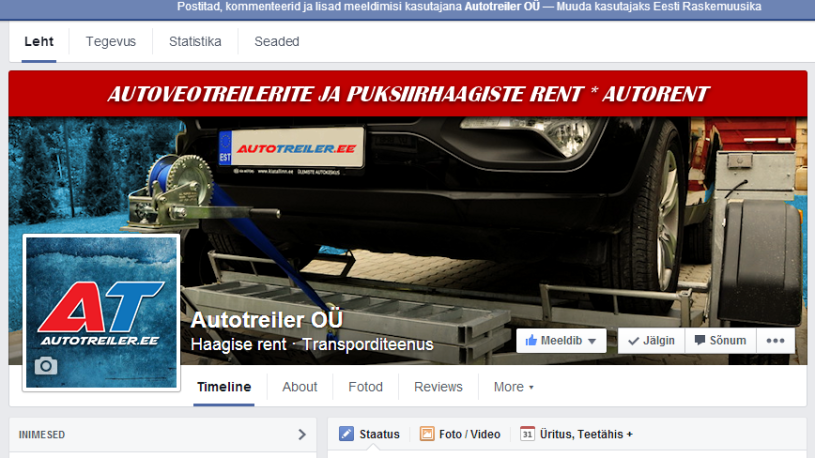Open the Statistika tab
Screen dimensions: 815x458
[x=195, y=42]
